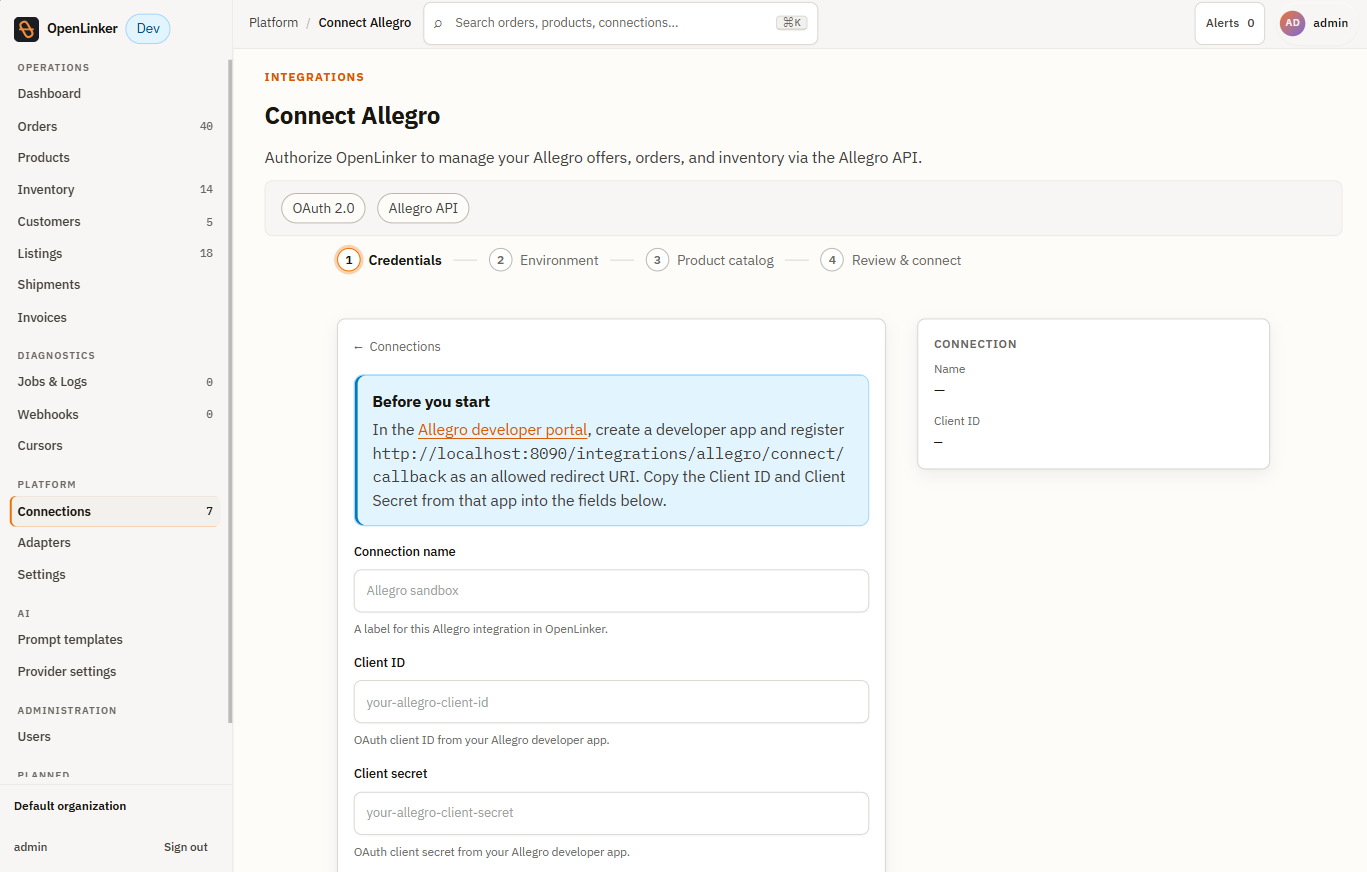This screenshot has height=872, width=1367.
Task: Open Cursors diagnostics page
Action: pos(115,445)
